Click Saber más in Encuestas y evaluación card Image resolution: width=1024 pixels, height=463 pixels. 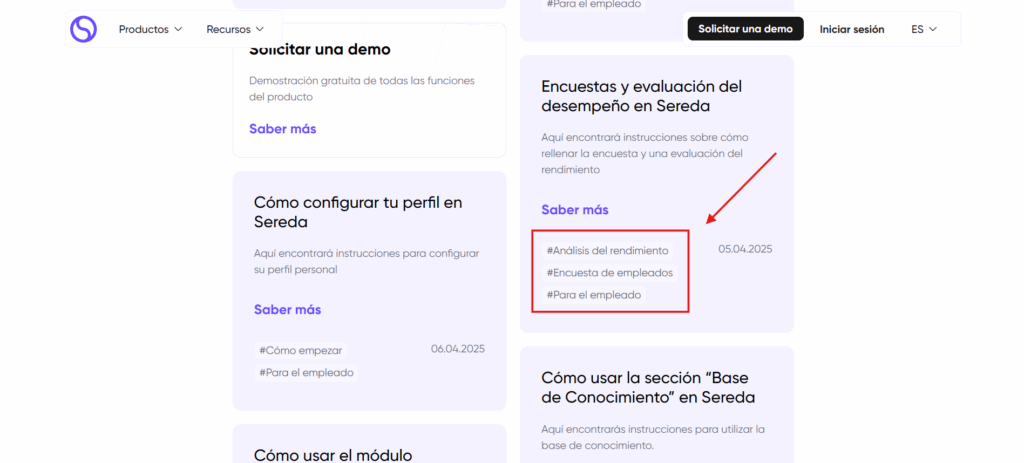pyautogui.click(x=574, y=210)
